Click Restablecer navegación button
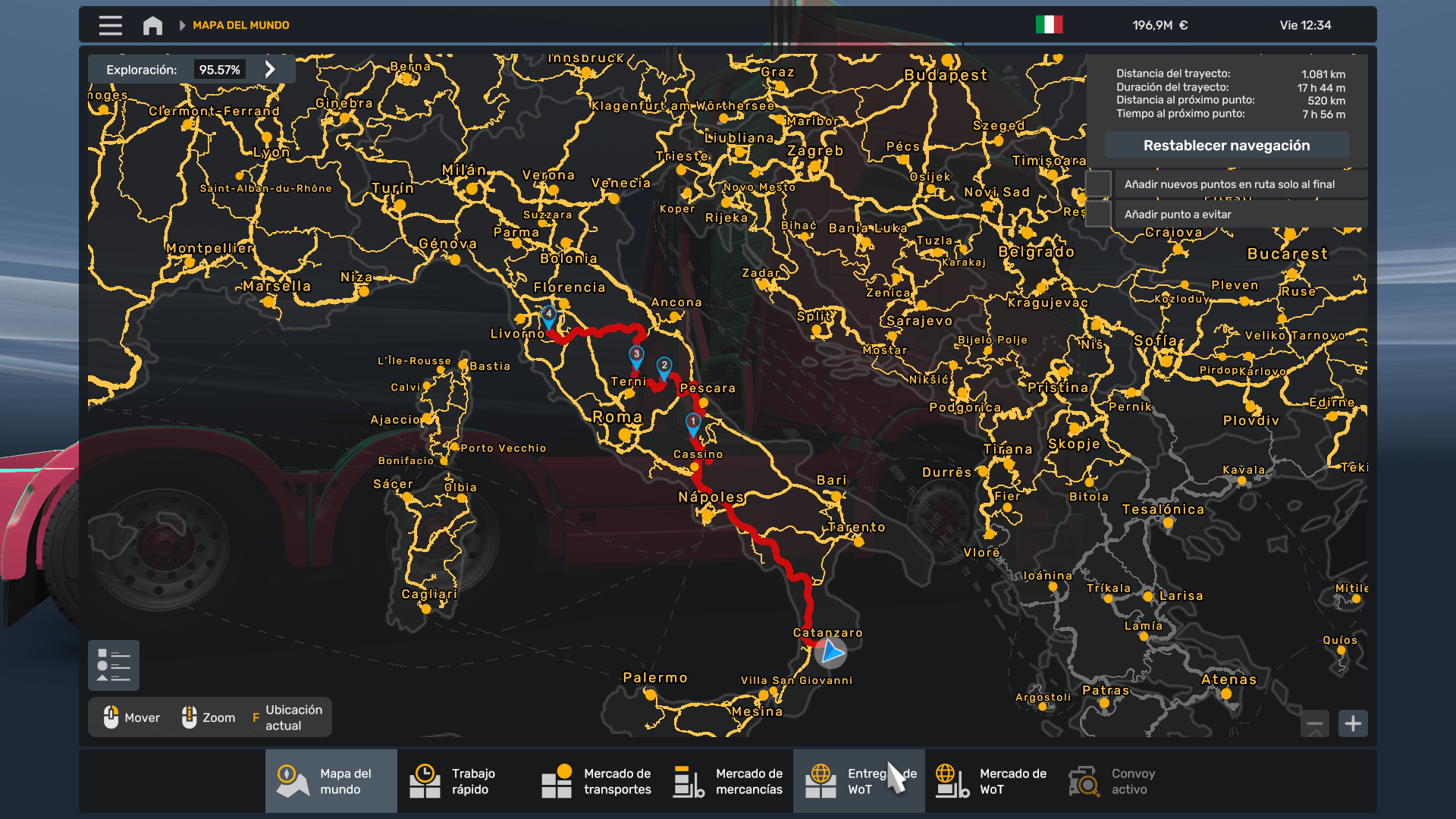This screenshot has width=1456, height=819. (x=1226, y=145)
